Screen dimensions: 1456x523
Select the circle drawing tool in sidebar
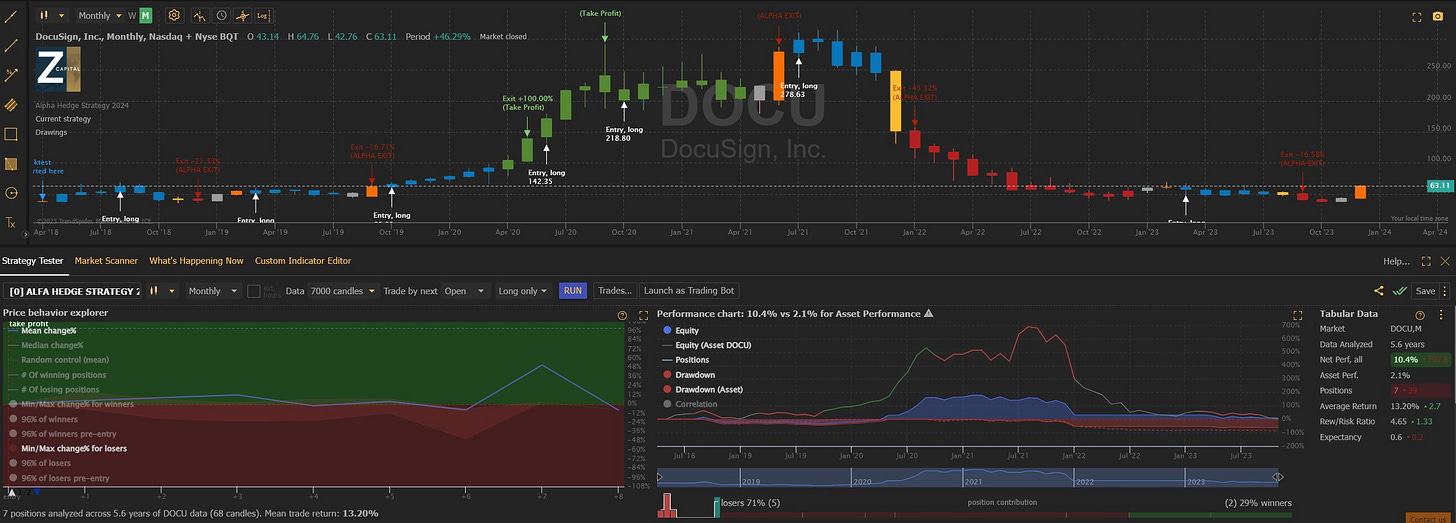[x=11, y=193]
